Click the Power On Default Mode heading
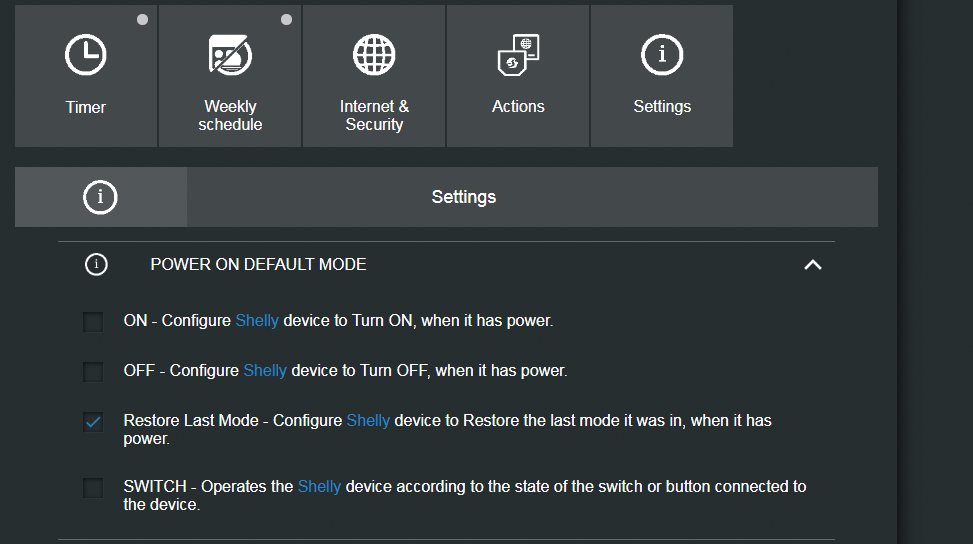The height and width of the screenshot is (544, 973). coord(258,264)
